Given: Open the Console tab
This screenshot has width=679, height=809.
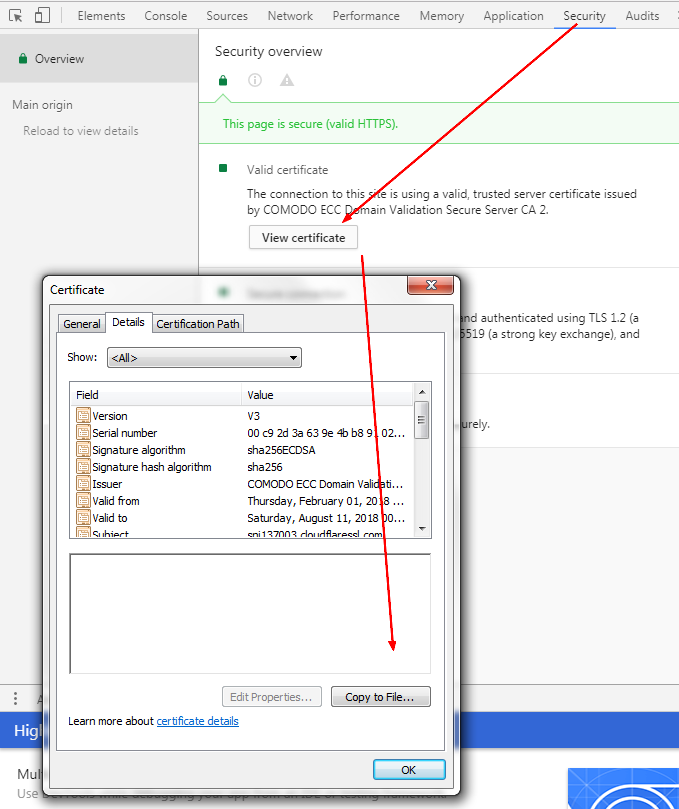Looking at the screenshot, I should click(x=166, y=16).
